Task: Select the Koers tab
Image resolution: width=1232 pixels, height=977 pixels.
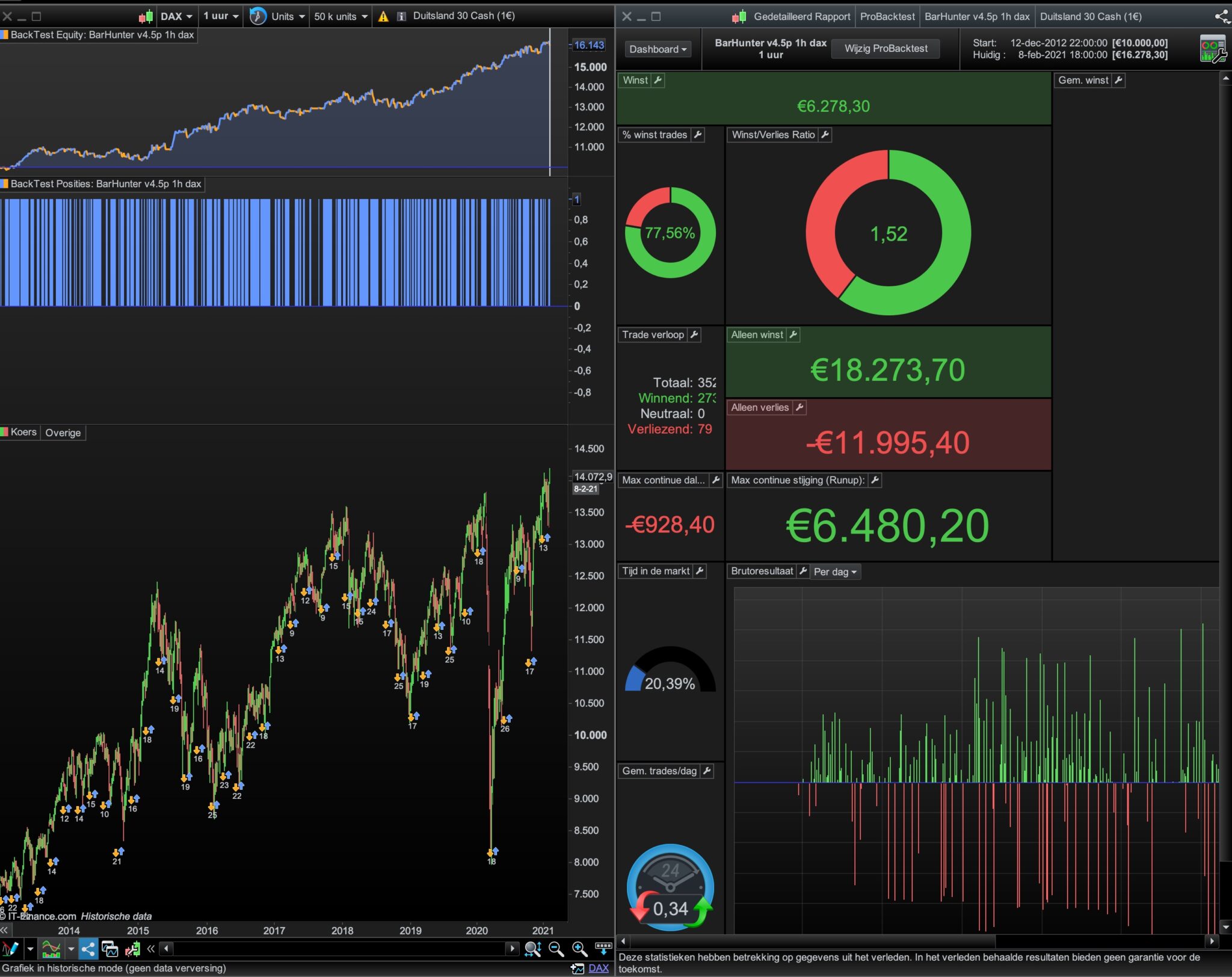Action: tap(23, 432)
